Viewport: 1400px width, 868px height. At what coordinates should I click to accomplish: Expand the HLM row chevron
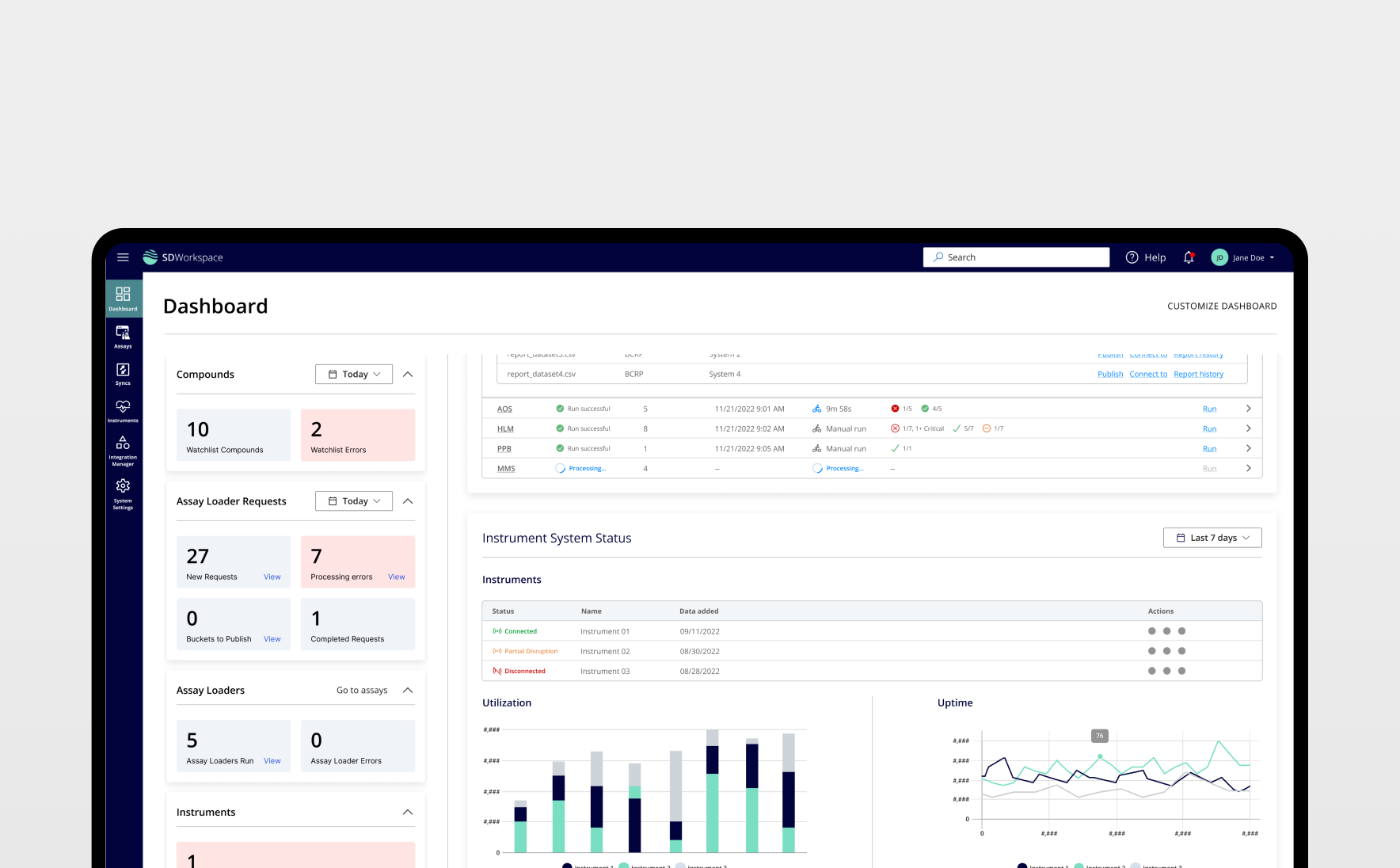(x=1249, y=428)
